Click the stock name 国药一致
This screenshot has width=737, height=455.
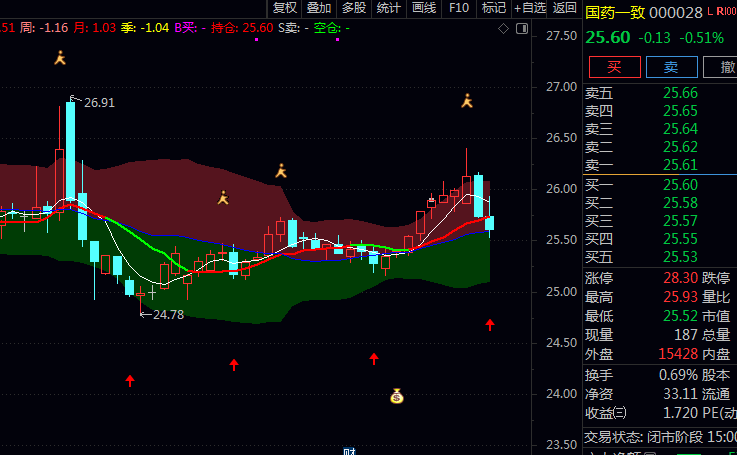point(615,12)
